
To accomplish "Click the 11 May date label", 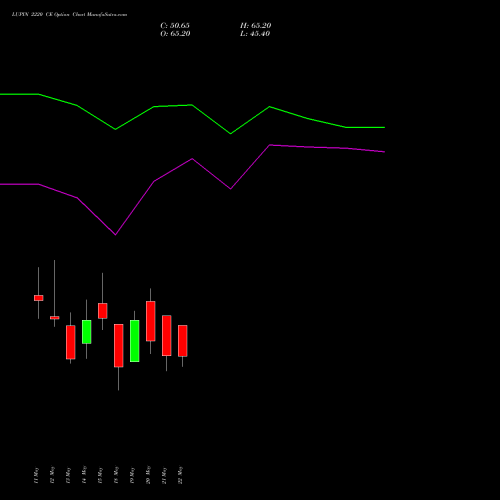I will click(36, 475).
